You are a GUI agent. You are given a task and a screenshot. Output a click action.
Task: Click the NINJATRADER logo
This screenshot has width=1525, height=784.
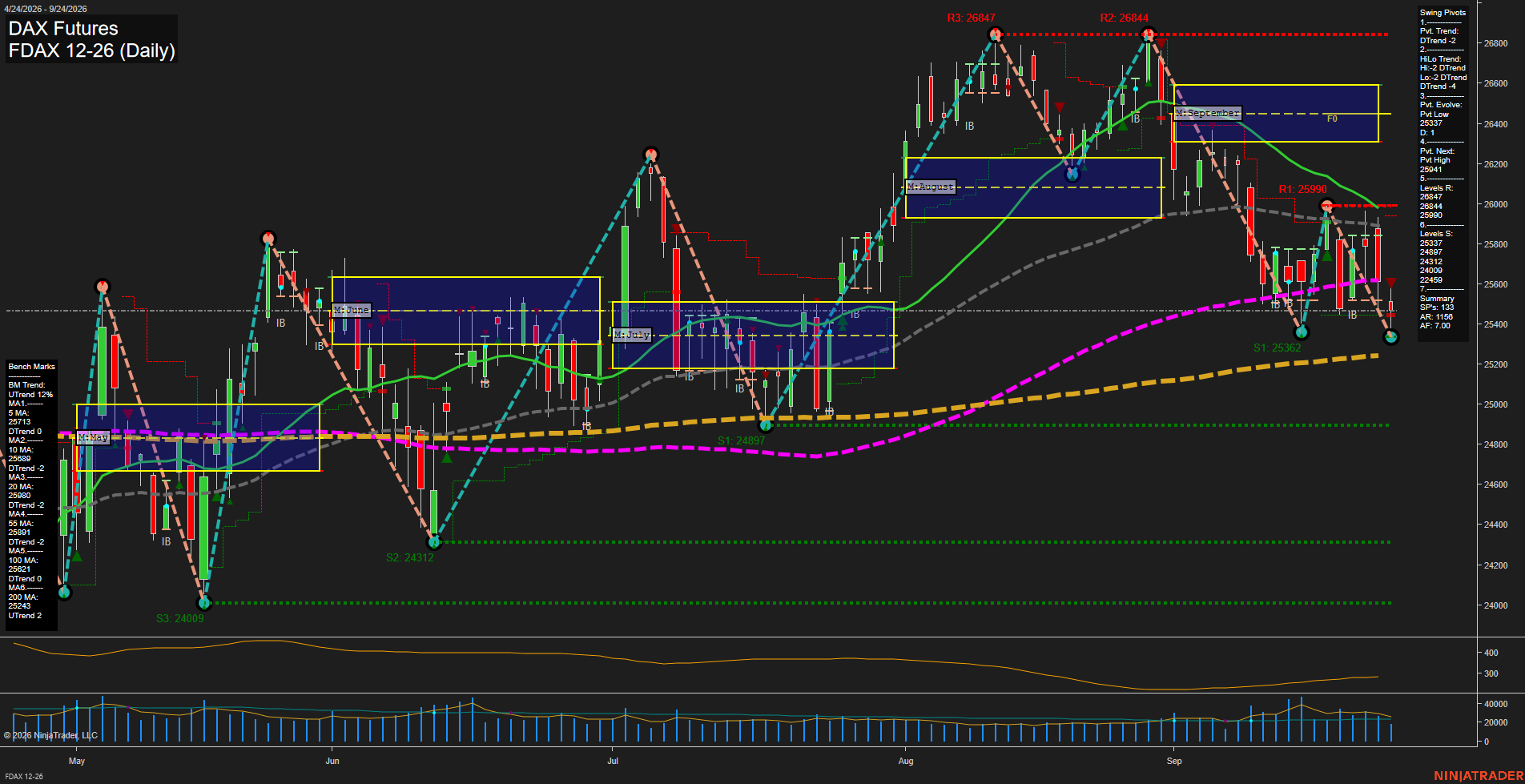tap(1479, 776)
